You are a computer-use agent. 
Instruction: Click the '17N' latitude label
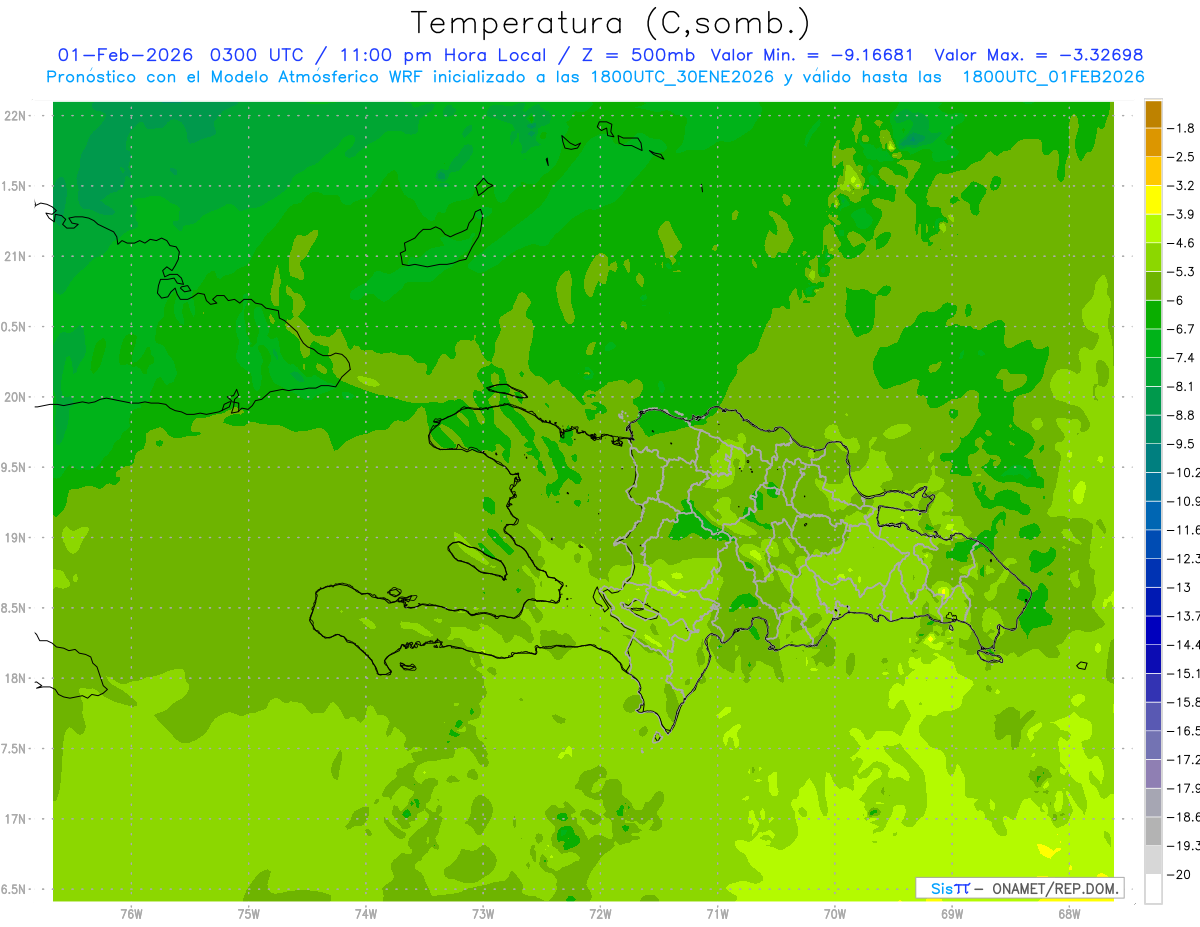[14, 819]
